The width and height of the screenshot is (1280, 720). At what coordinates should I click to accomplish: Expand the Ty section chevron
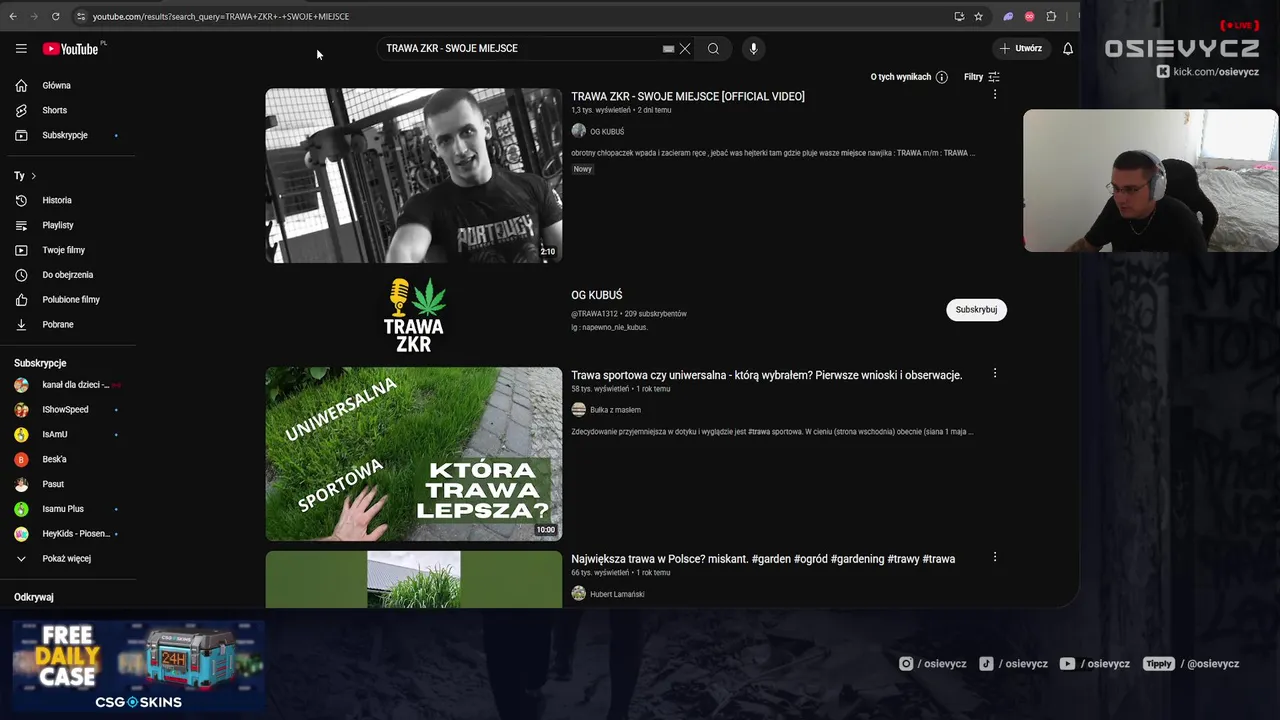click(33, 176)
